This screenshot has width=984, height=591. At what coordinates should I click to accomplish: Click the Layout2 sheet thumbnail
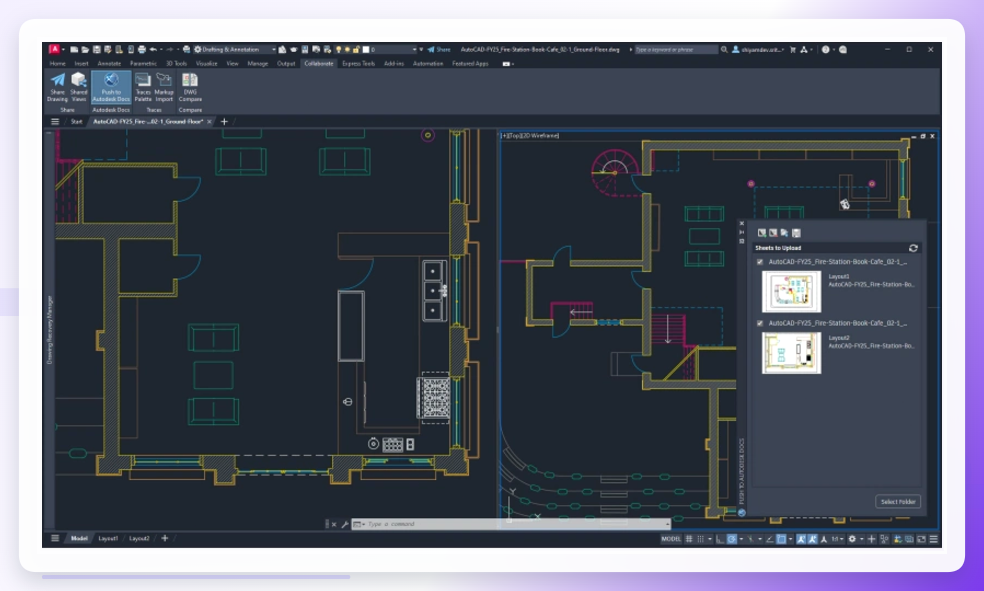click(x=791, y=353)
